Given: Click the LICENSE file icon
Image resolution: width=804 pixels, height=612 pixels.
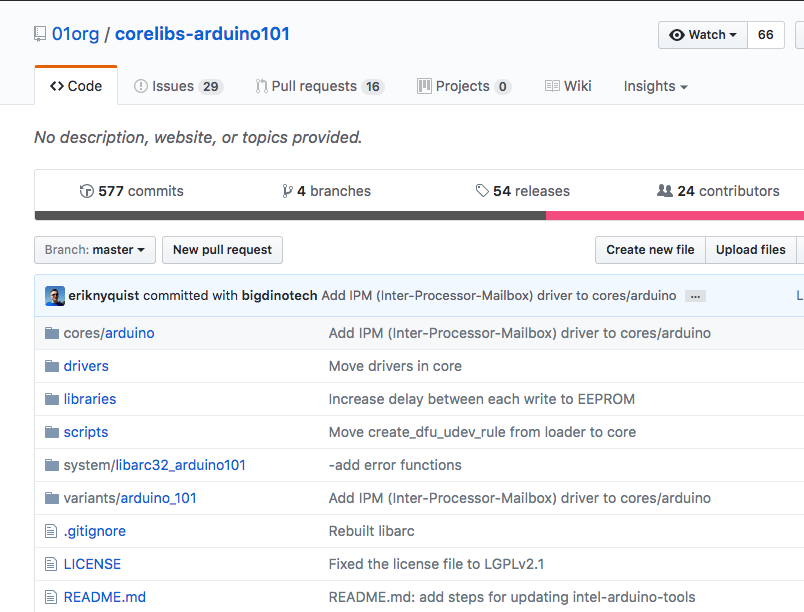Looking at the screenshot, I should pos(52,564).
